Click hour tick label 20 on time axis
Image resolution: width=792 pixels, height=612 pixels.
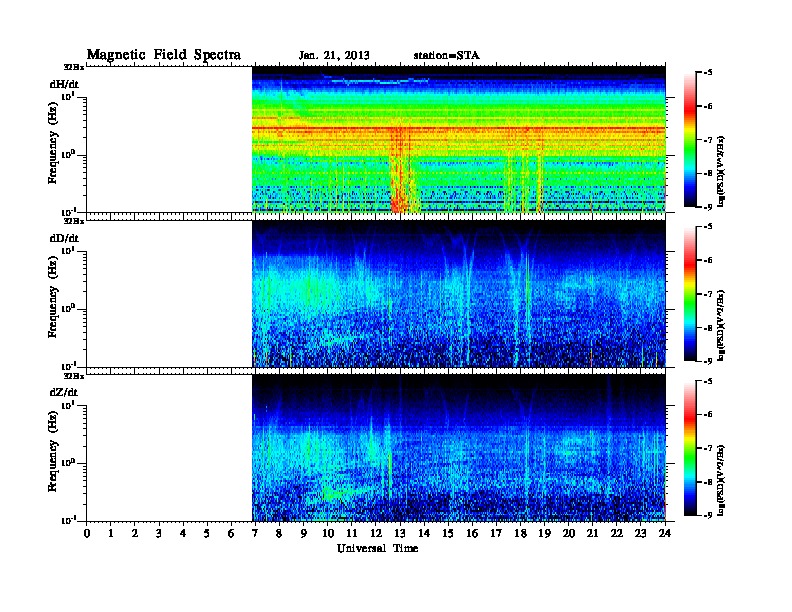tap(569, 533)
